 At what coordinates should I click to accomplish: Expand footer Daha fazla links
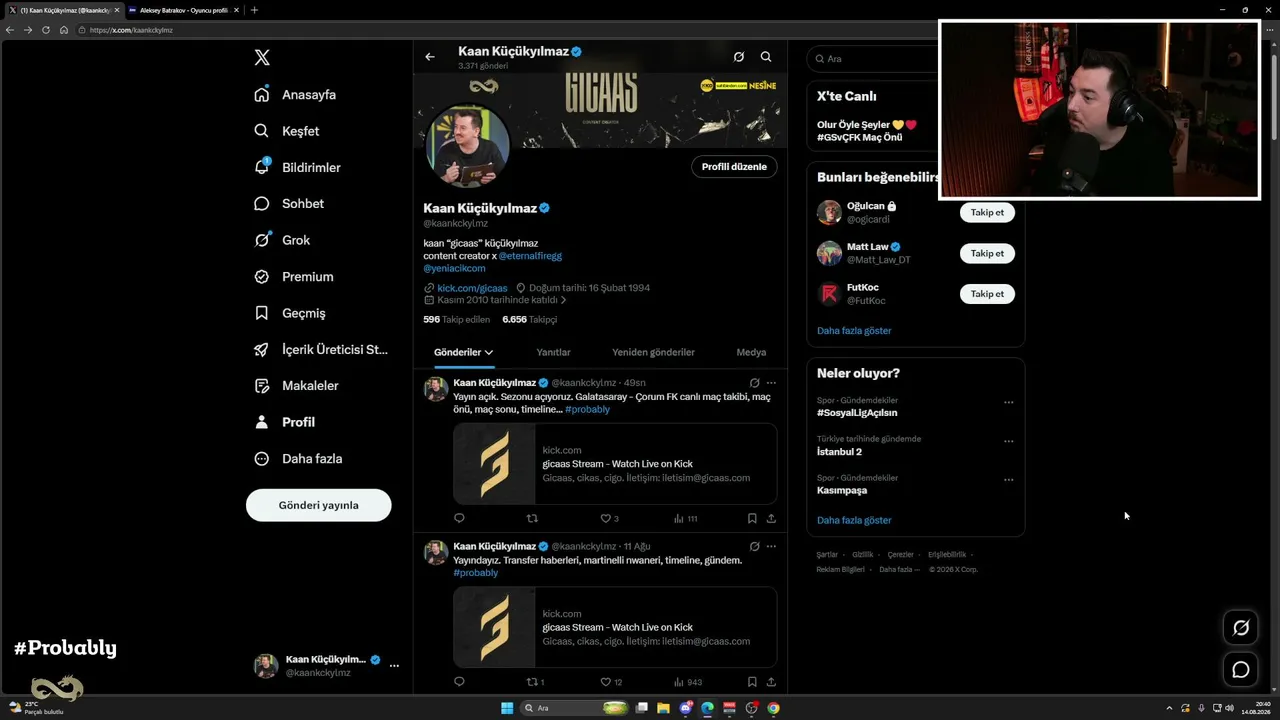click(x=899, y=570)
